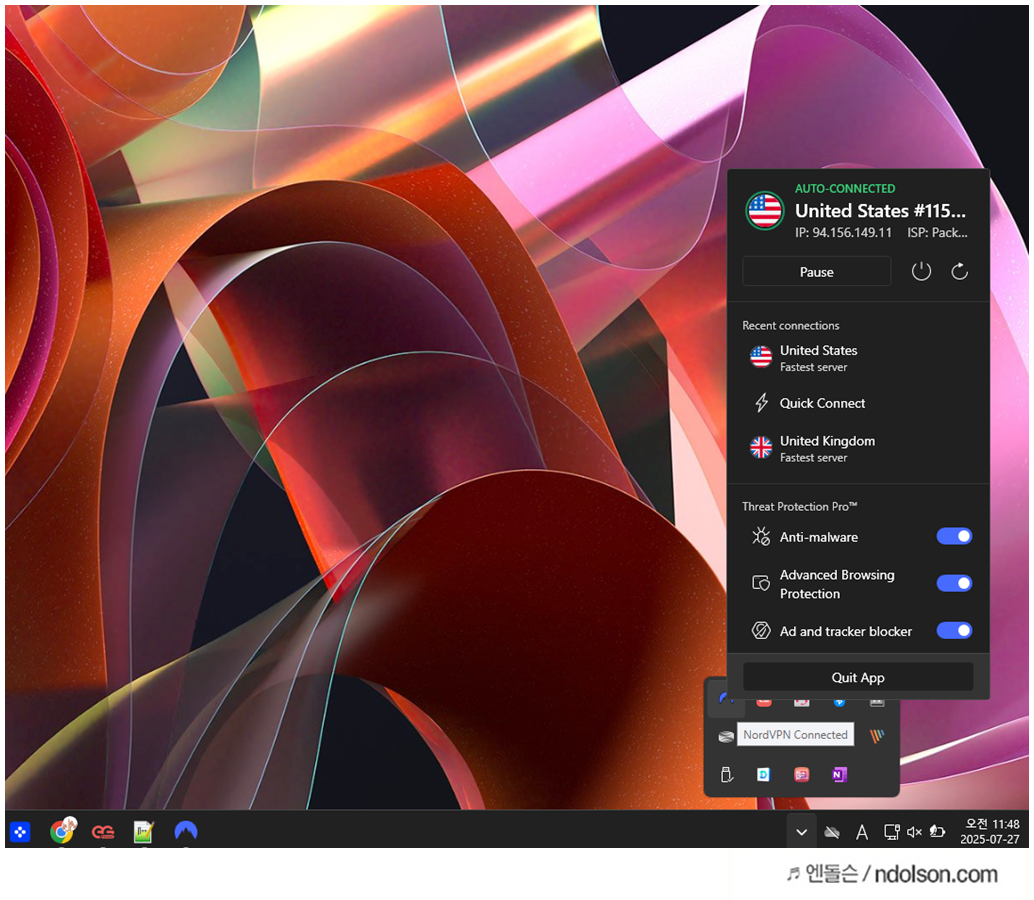This screenshot has height=900, width=1034.
Task: Click the OneNote tray icon
Action: [839, 775]
